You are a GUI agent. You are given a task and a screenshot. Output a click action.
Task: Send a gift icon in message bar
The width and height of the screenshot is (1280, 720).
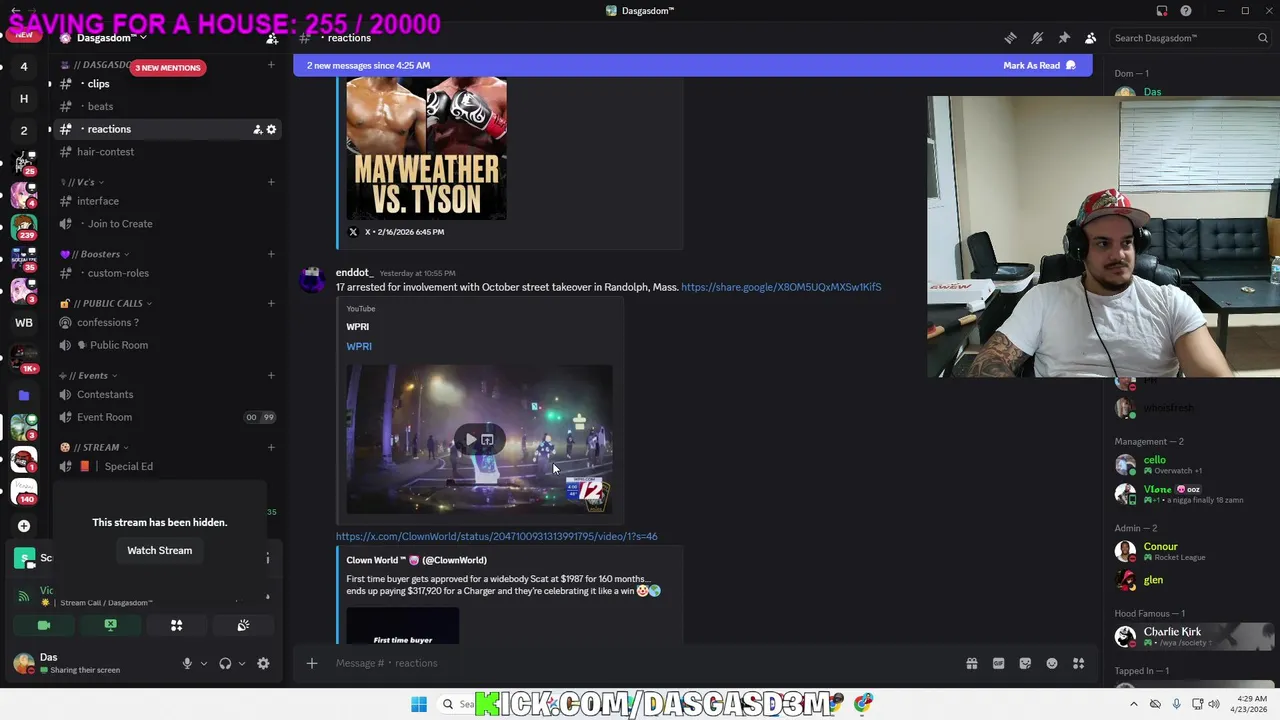point(971,663)
